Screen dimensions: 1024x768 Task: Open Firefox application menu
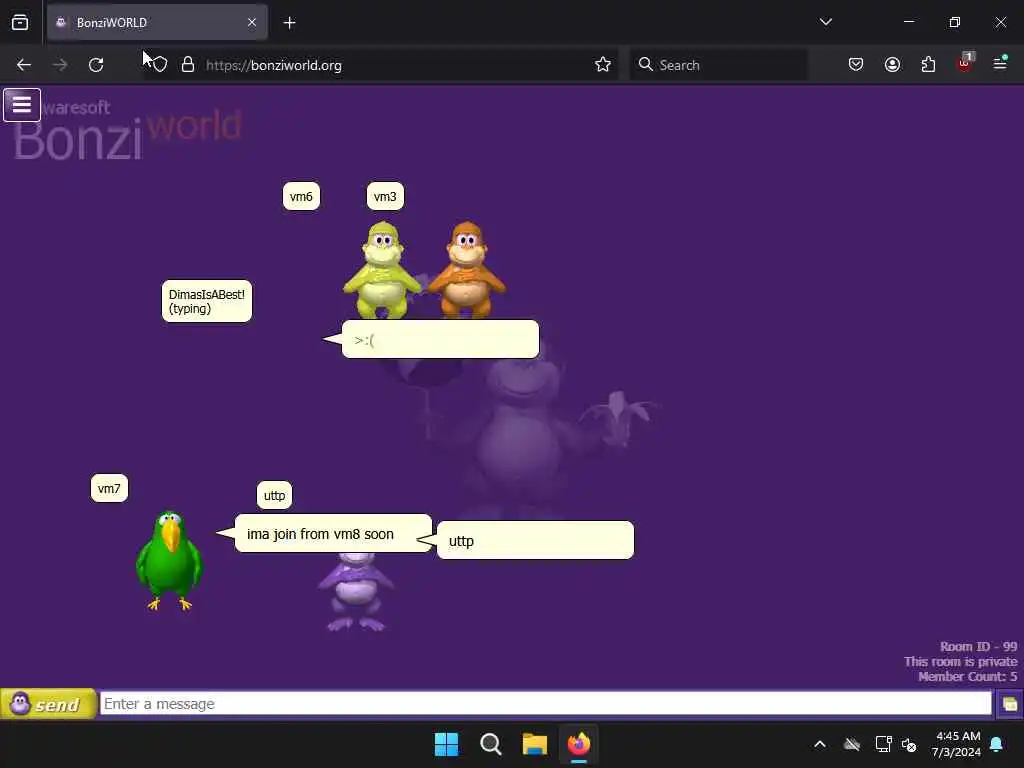click(x=1000, y=63)
